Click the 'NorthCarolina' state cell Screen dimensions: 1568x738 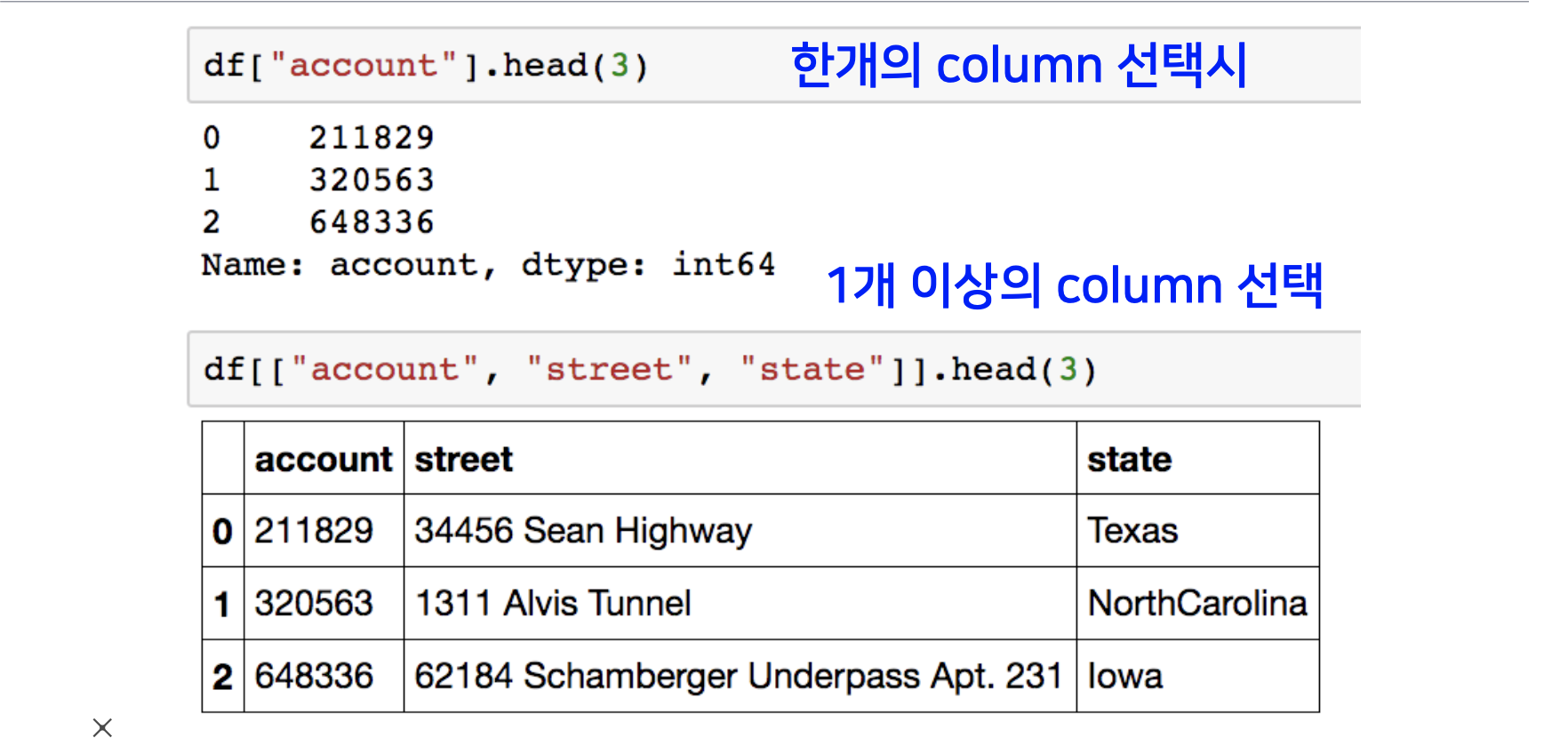(1197, 604)
